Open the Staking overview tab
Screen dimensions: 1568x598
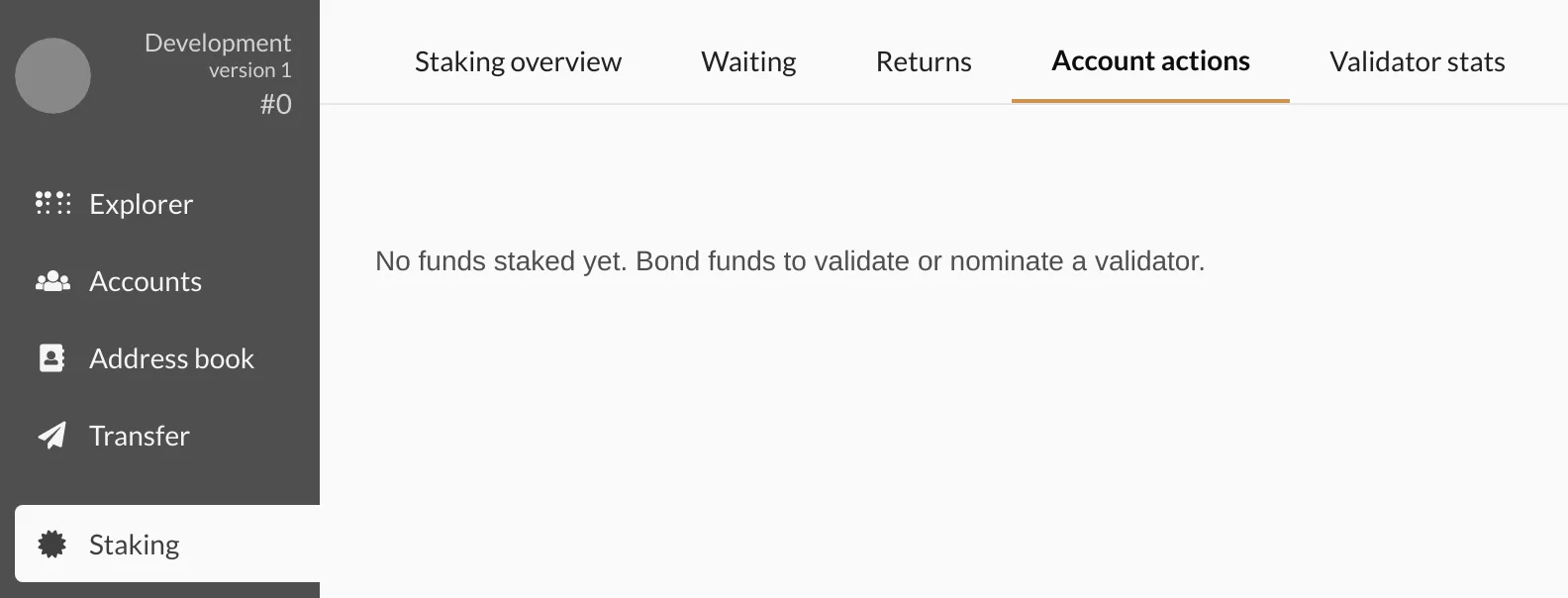tap(518, 61)
